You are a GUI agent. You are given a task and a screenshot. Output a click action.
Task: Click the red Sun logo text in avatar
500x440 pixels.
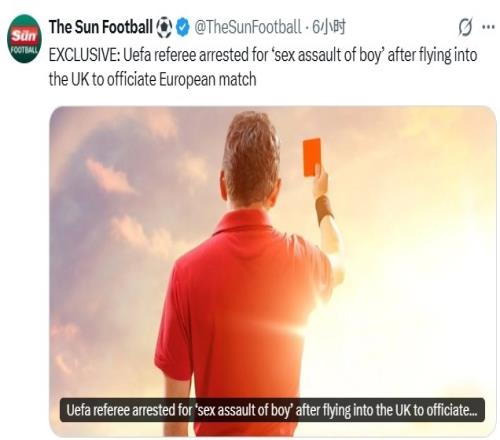[24, 36]
